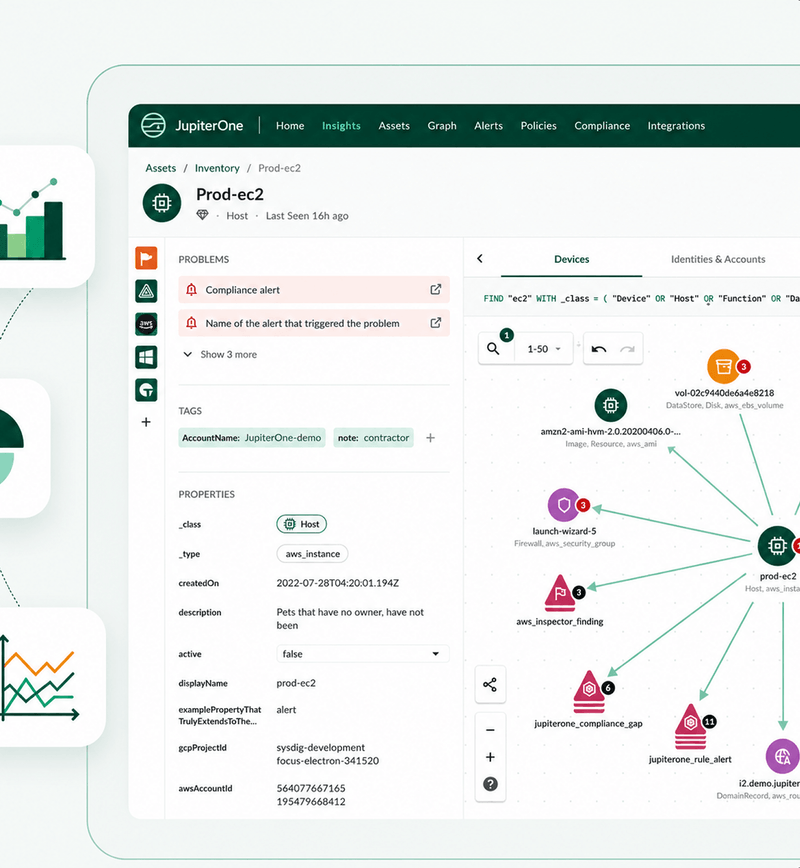Viewport: 800px width, 868px height.
Task: Go to Assets in top navigation bar
Action: point(394,126)
